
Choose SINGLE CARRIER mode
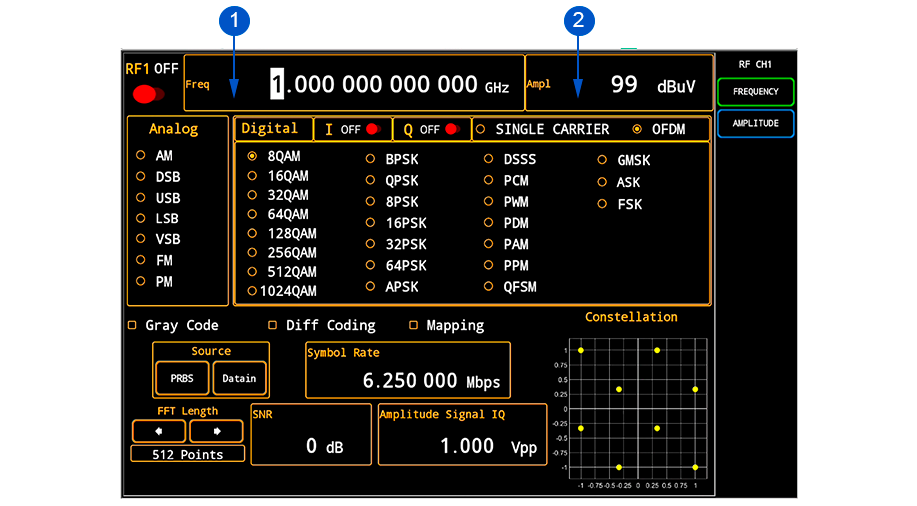coord(480,129)
